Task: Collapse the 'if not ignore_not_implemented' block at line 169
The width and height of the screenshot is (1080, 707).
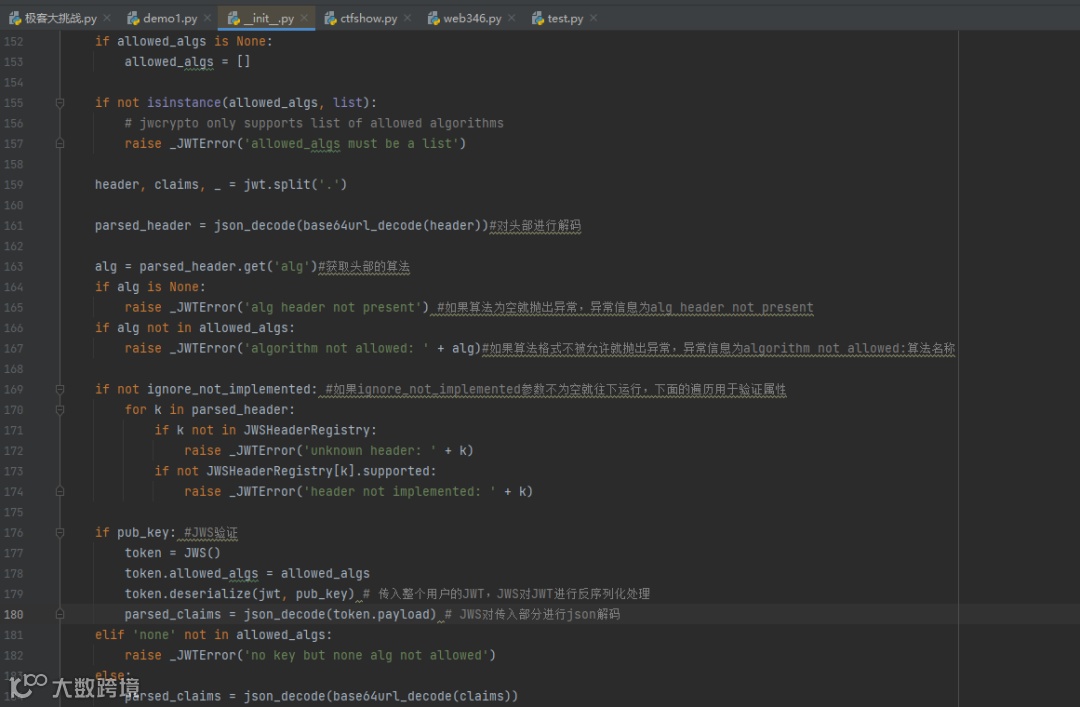Action: click(60, 389)
